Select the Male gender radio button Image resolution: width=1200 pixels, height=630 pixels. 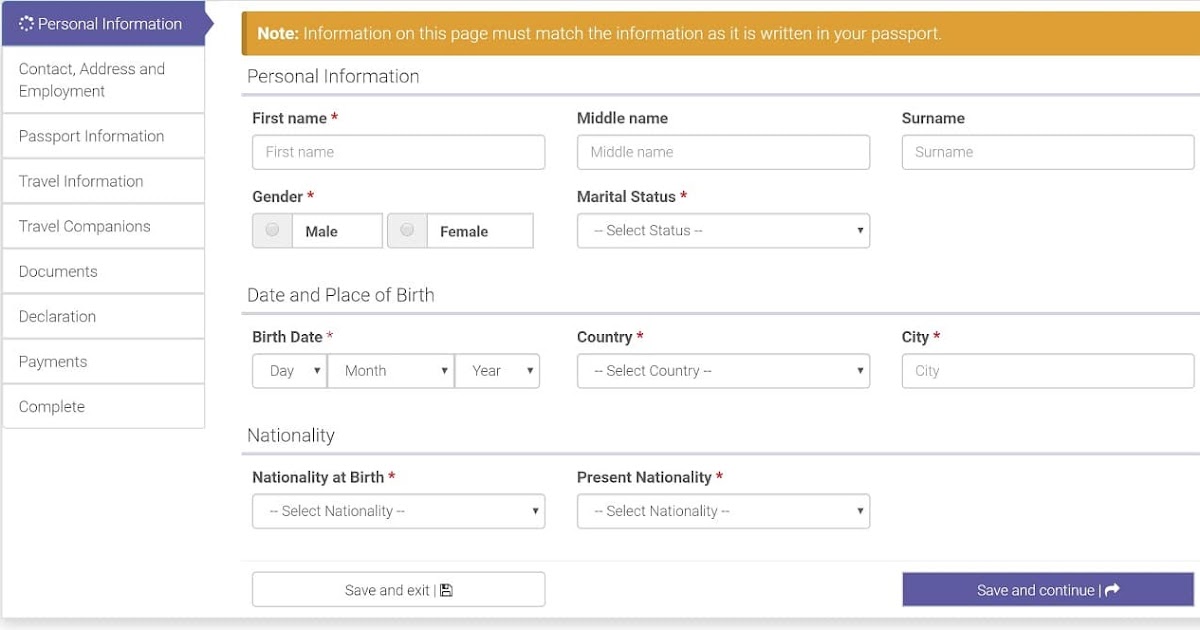(272, 230)
